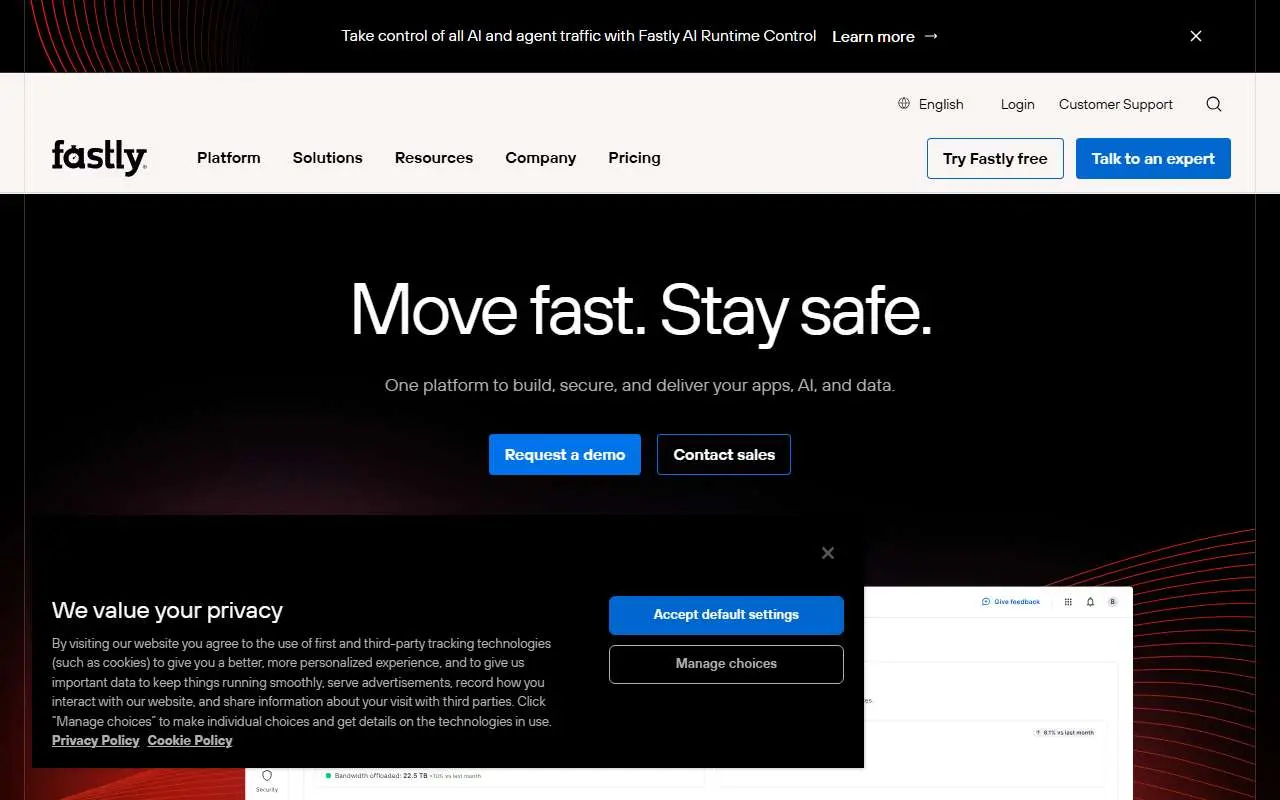
Task: Open the Privacy Policy link
Action: pyautogui.click(x=96, y=741)
